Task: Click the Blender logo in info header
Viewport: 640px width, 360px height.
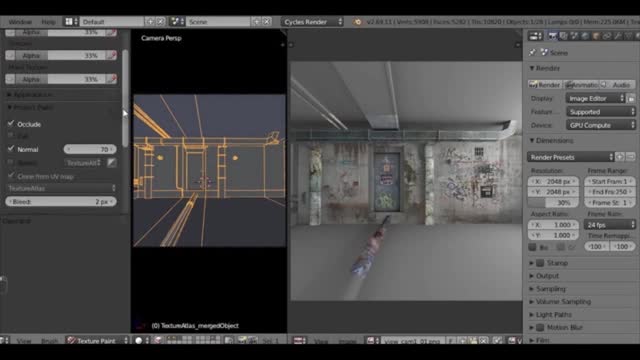Action: [x=358, y=22]
